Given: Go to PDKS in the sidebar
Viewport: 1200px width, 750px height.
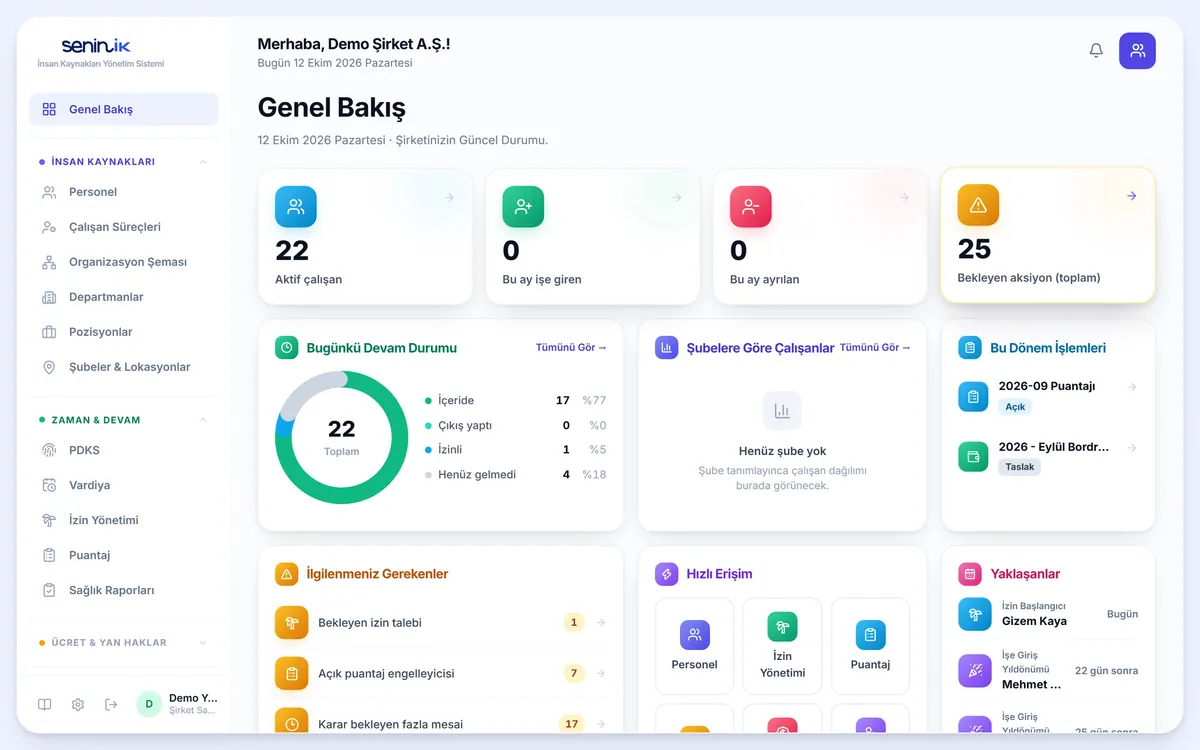Looking at the screenshot, I should 123,450.
